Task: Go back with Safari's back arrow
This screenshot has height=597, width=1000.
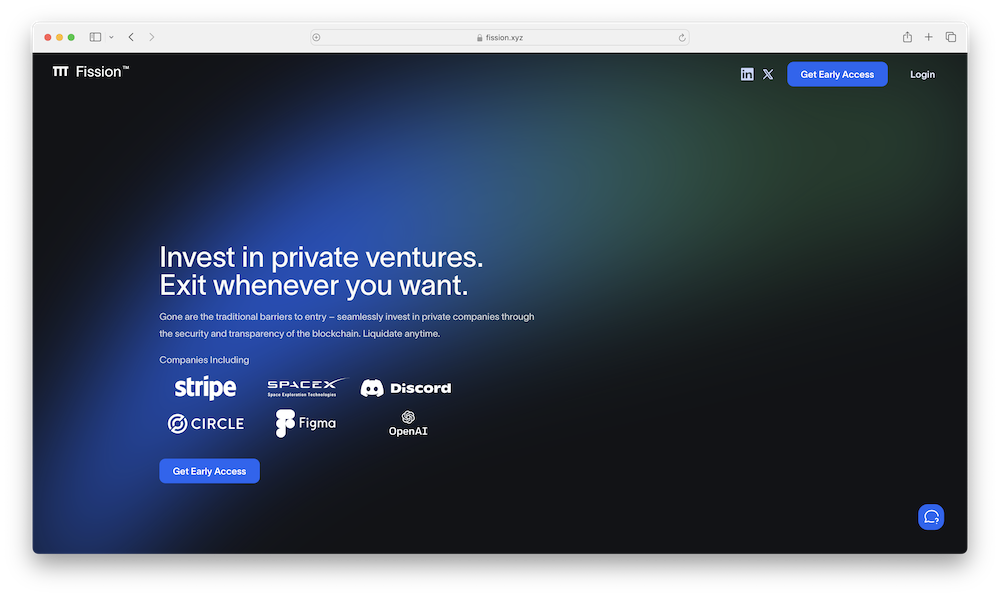Action: [131, 37]
